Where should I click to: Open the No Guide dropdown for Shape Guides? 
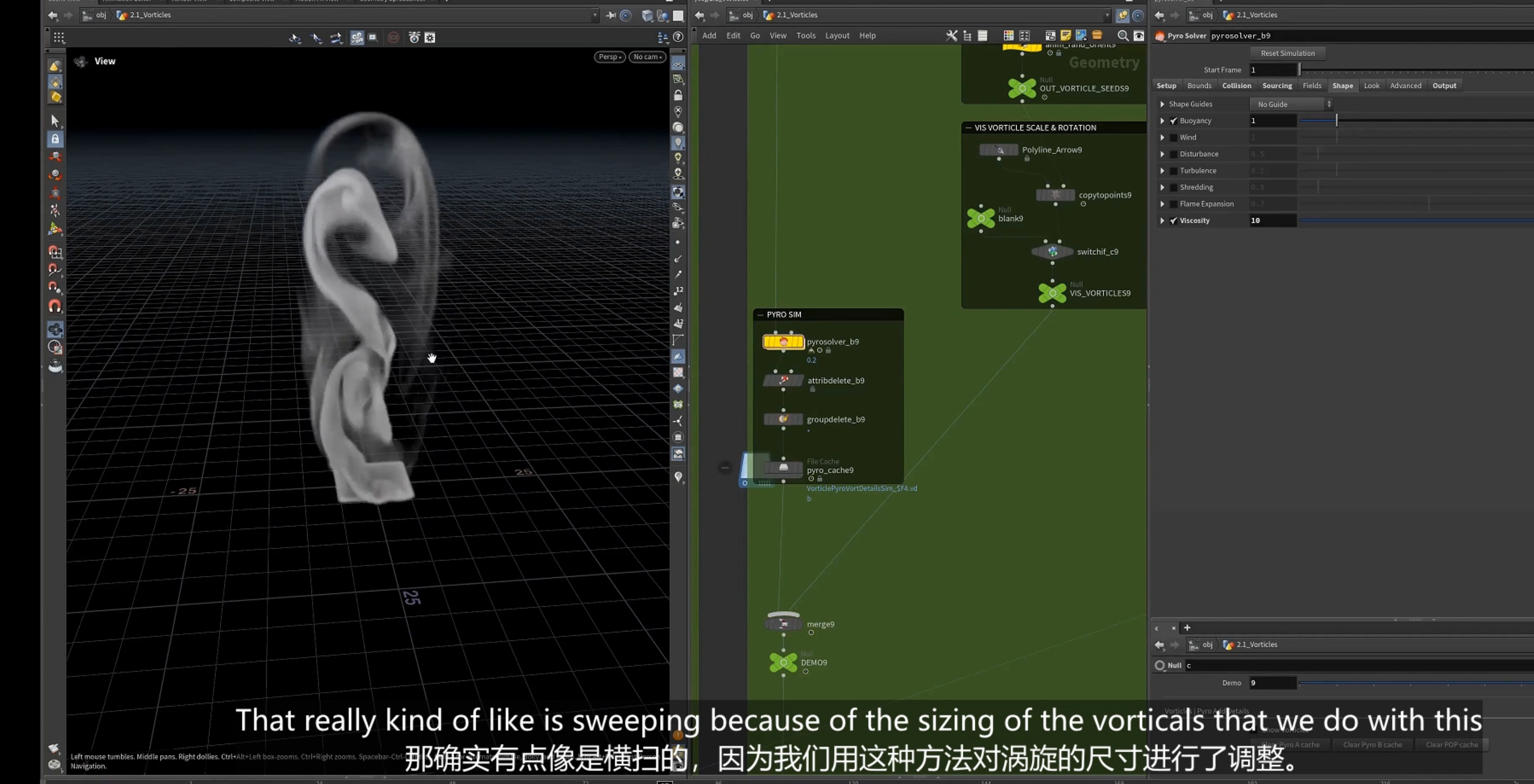pos(1291,104)
